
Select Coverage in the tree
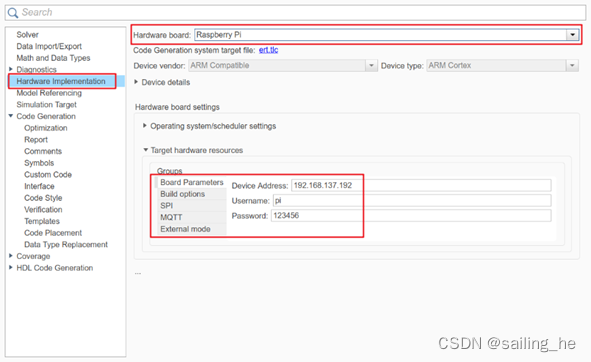coord(33,257)
